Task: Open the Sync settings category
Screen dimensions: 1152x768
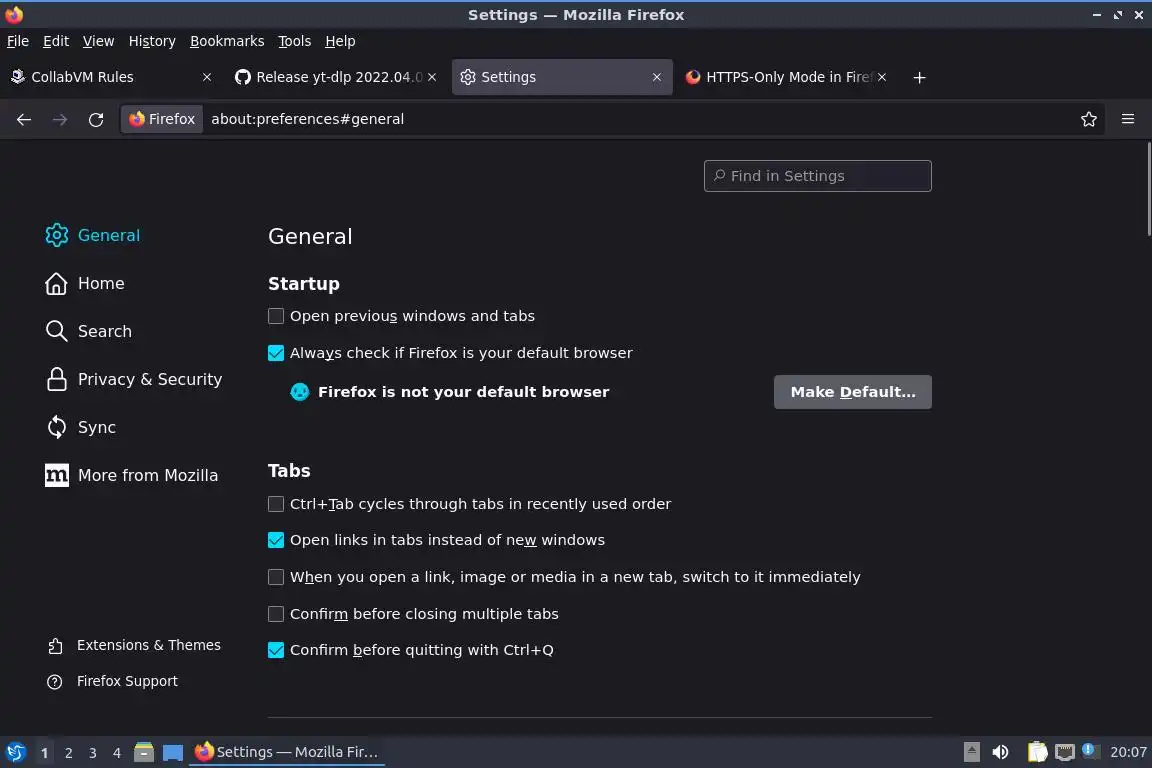Action: (x=81, y=427)
